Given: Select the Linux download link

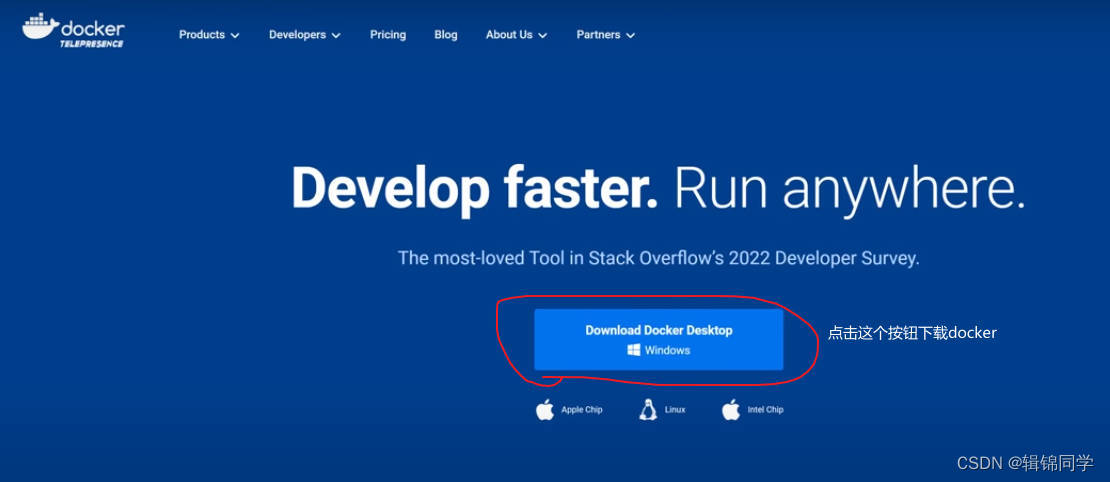Looking at the screenshot, I should 675,410.
